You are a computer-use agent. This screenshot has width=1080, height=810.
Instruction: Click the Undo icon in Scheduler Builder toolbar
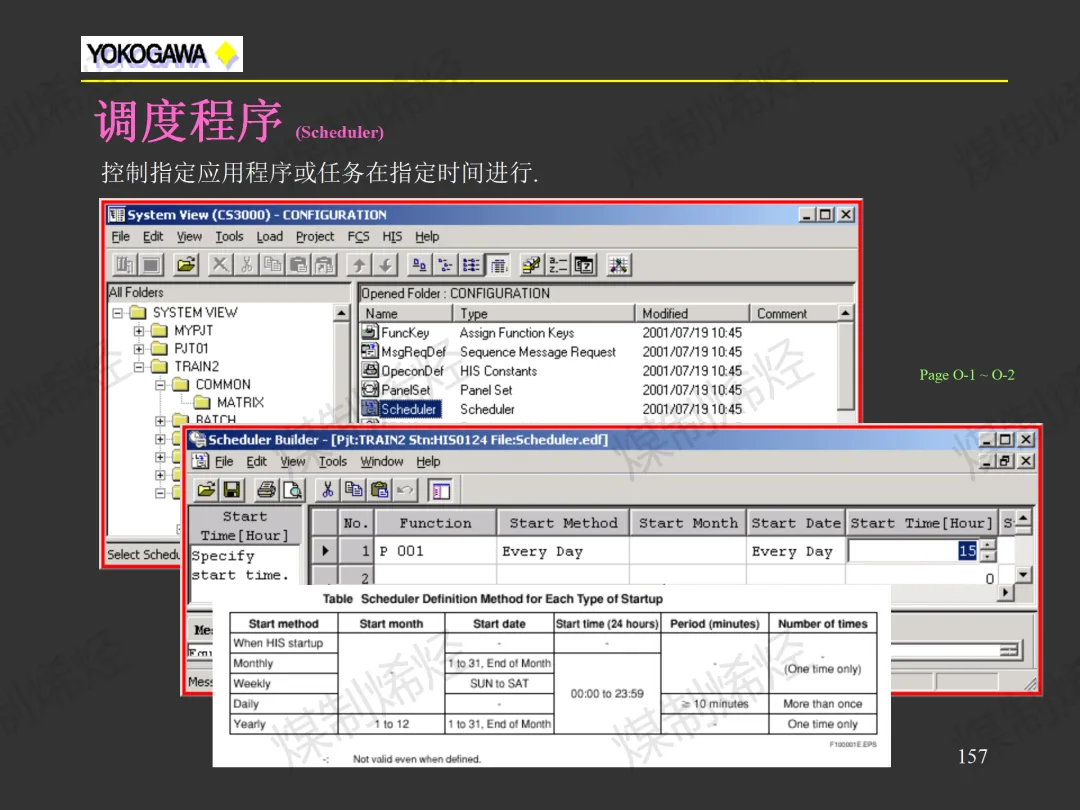(406, 490)
